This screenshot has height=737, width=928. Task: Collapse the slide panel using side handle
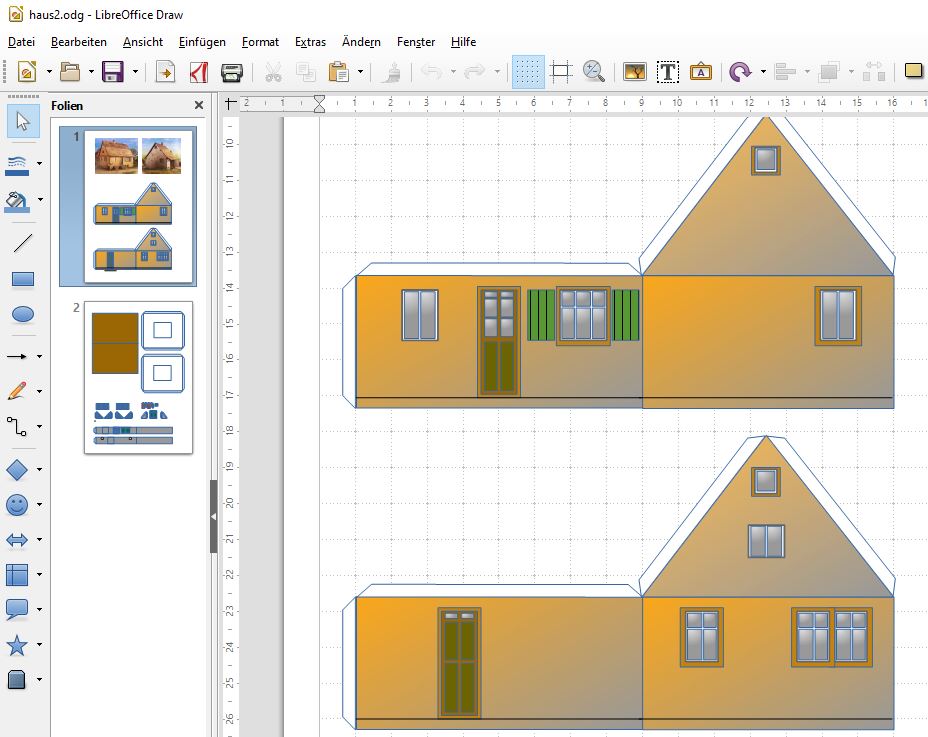click(x=213, y=516)
